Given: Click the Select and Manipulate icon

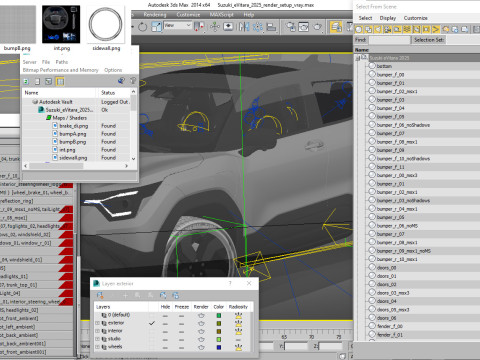Looking at the screenshot, I should click(215, 26).
